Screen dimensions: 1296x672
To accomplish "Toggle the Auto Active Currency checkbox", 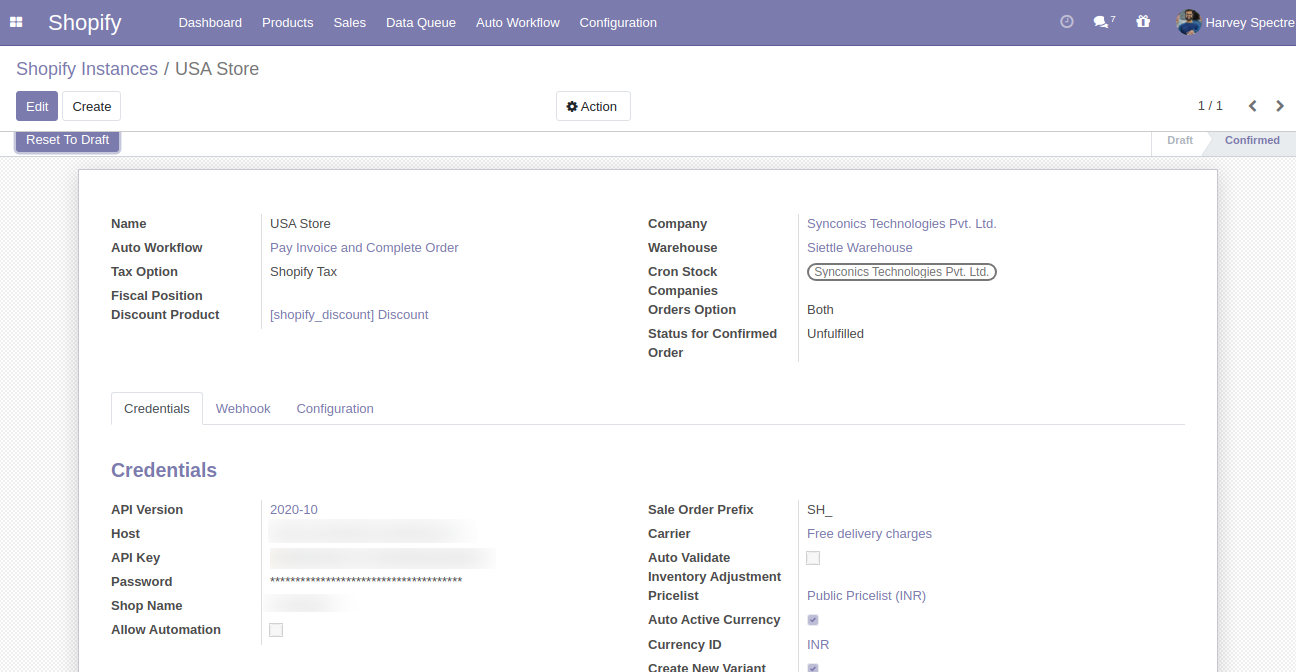I will tap(813, 620).
